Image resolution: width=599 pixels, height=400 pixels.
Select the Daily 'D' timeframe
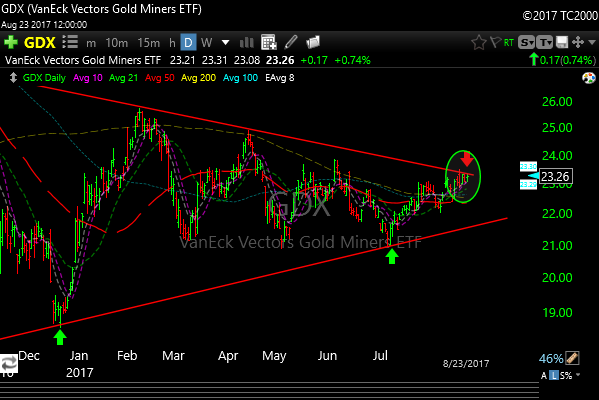point(188,42)
